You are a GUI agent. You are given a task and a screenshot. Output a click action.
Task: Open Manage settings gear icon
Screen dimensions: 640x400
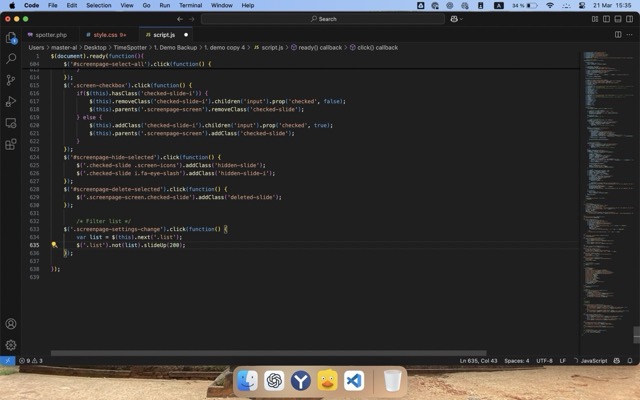[x=11, y=345]
